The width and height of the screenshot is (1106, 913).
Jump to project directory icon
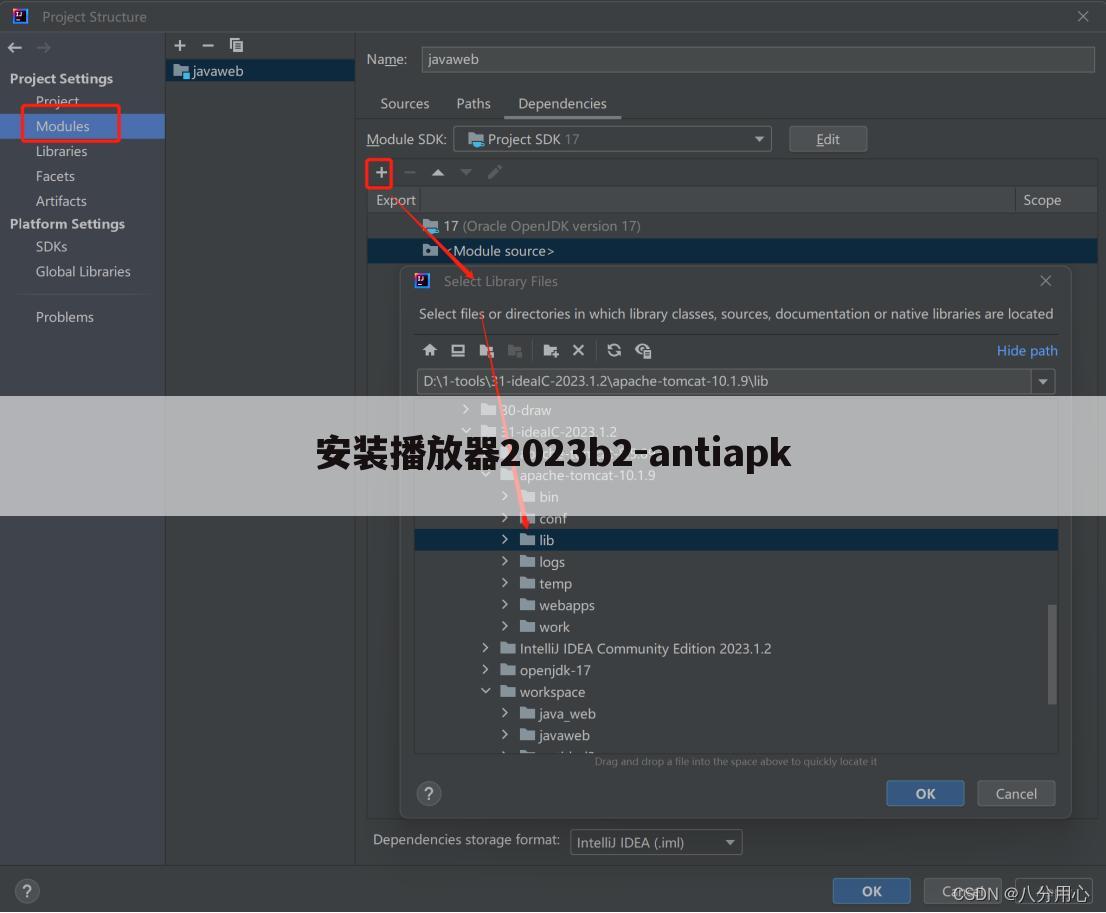point(487,350)
